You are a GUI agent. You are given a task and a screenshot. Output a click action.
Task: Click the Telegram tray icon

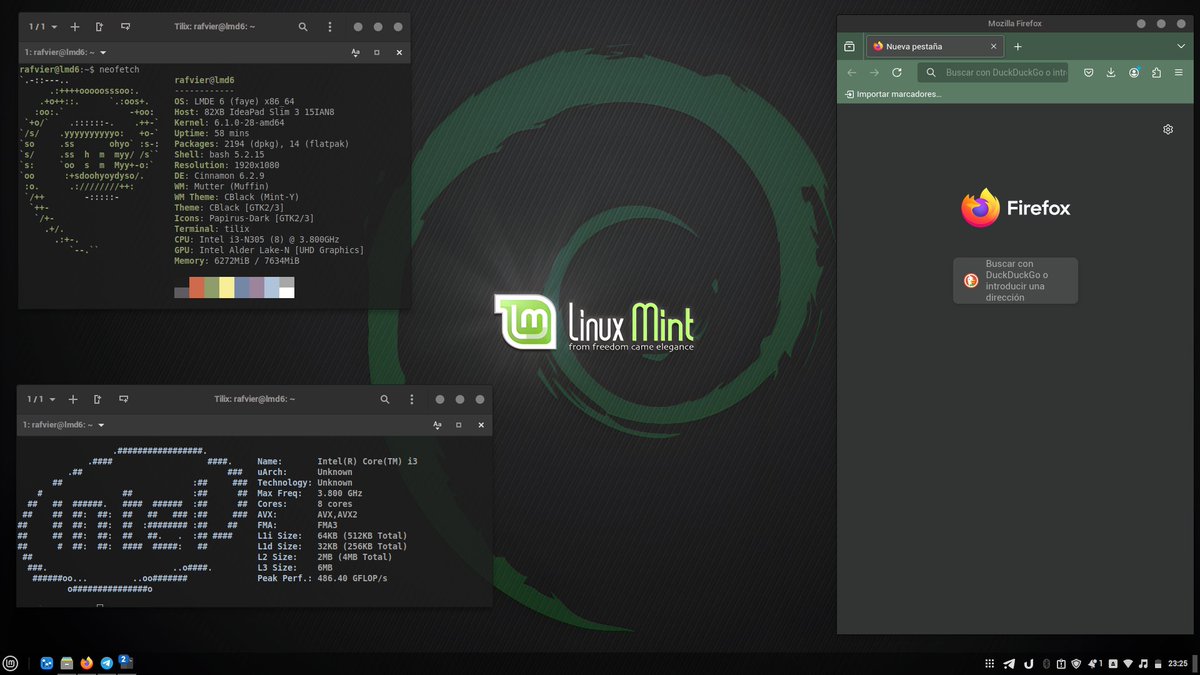click(x=1009, y=664)
